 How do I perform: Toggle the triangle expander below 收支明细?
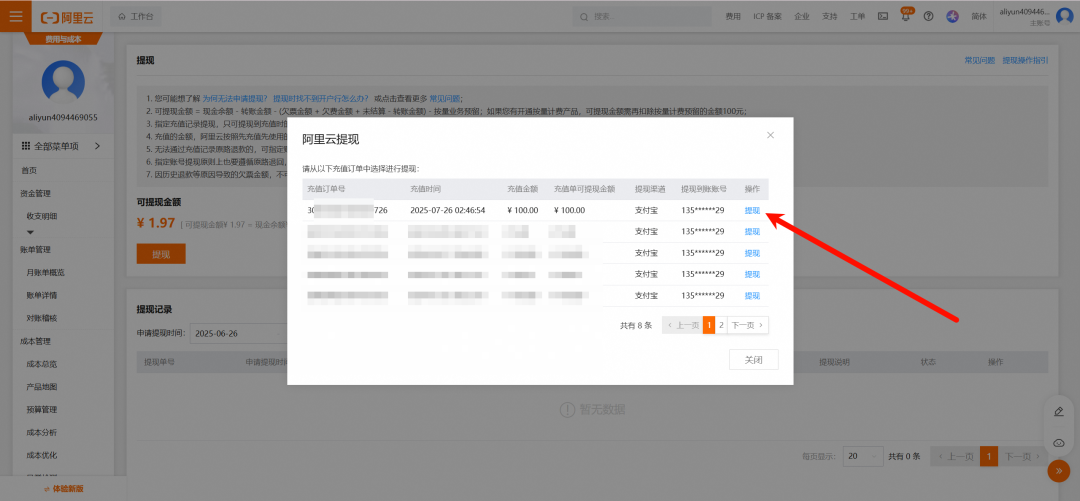pyautogui.click(x=30, y=232)
